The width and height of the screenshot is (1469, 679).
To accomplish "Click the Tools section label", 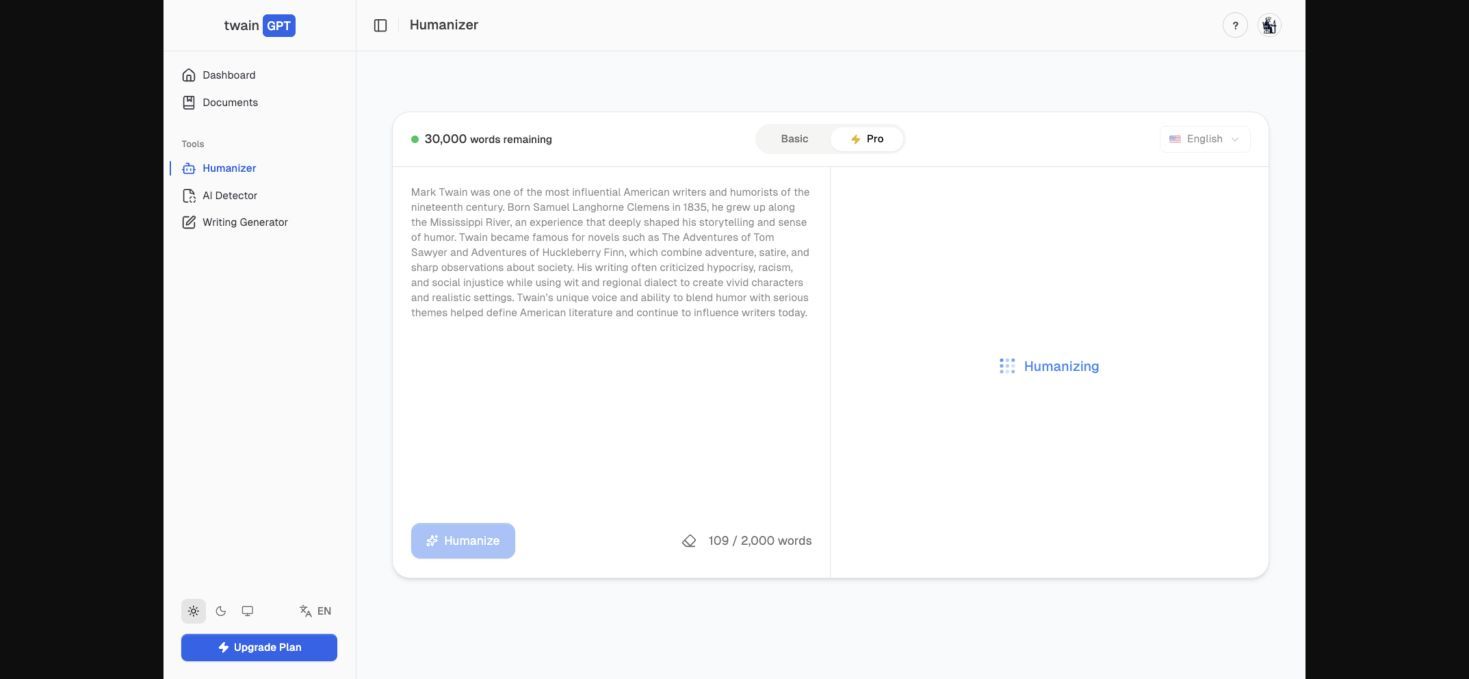I will click(x=193, y=144).
